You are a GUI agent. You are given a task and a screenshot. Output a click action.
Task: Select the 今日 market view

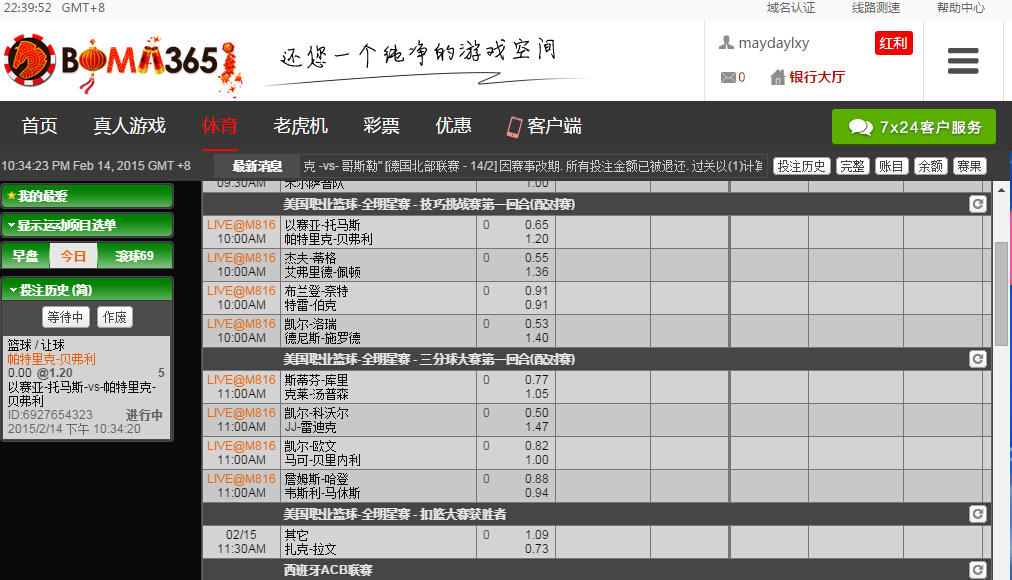(x=73, y=256)
